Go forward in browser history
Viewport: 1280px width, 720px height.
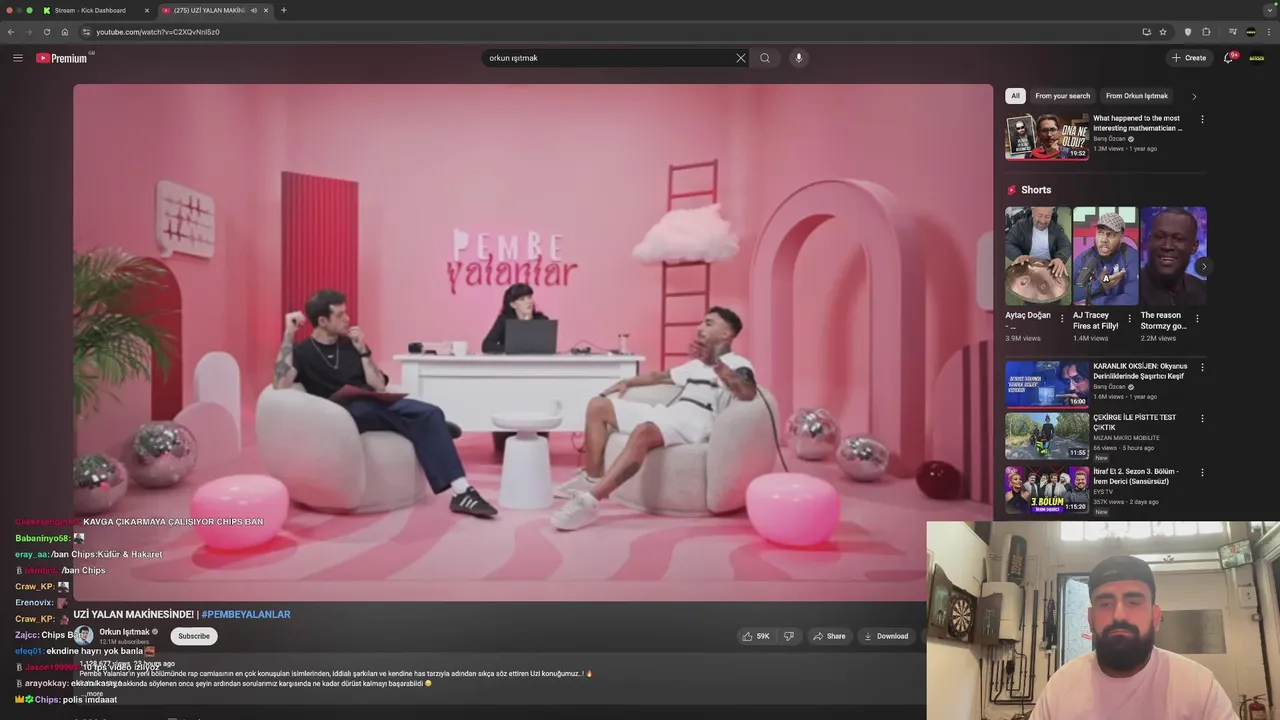tap(28, 32)
